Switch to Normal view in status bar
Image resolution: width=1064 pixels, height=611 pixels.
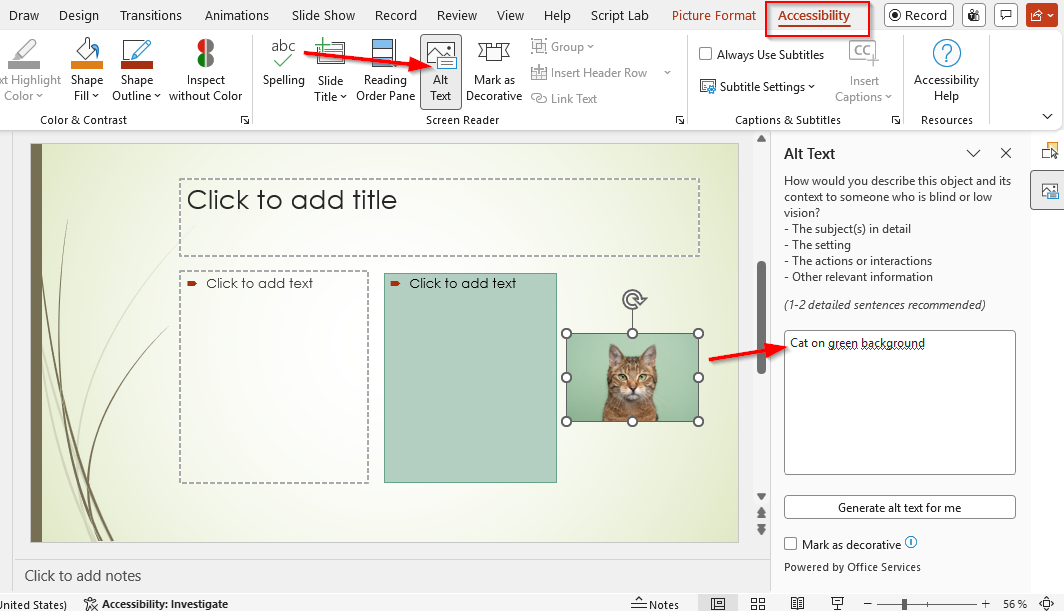(718, 604)
